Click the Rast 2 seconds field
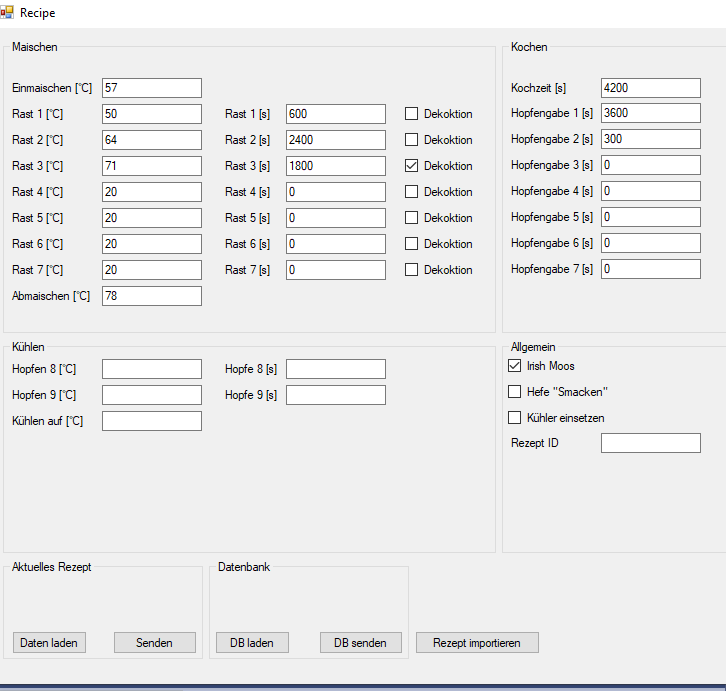 [335, 140]
